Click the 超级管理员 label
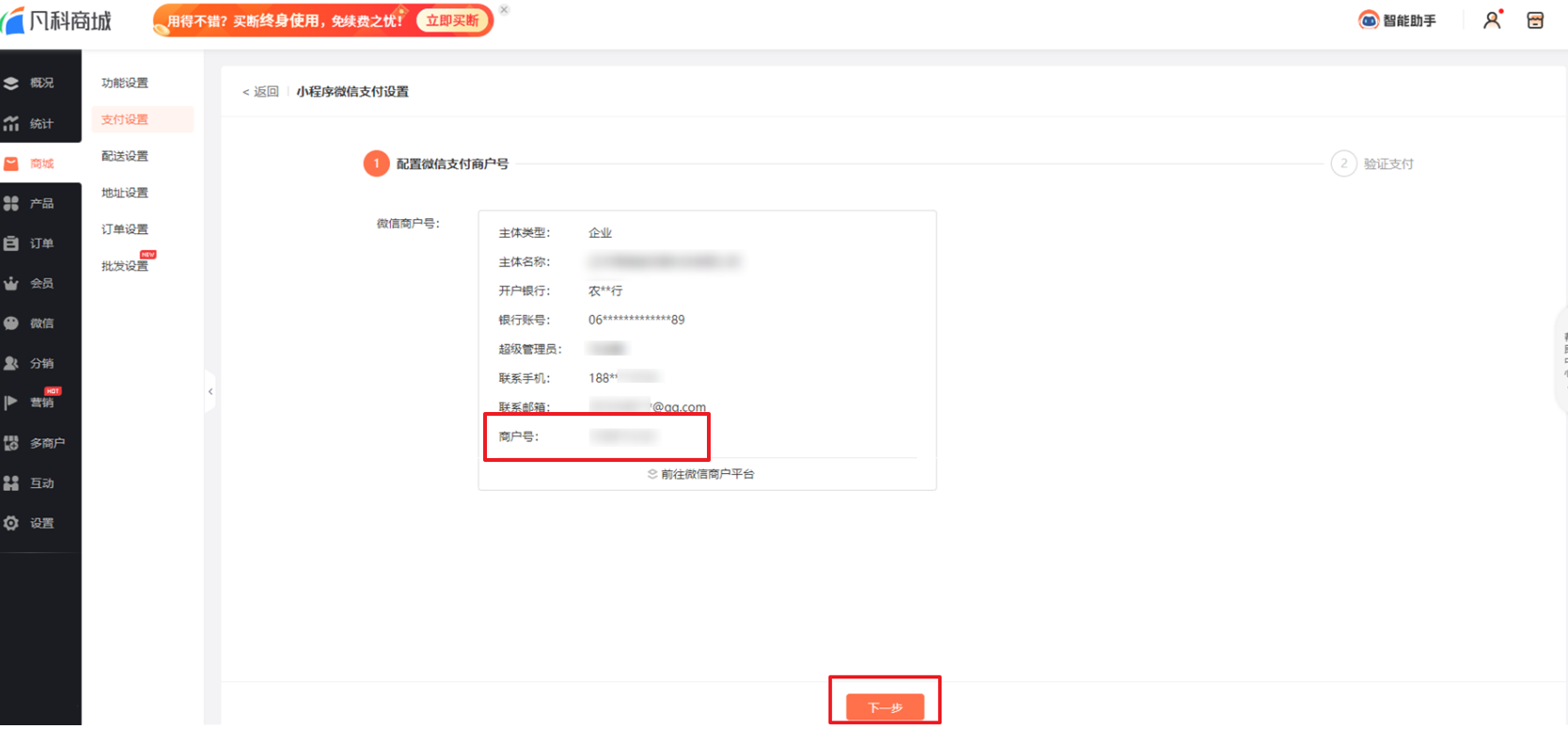 tap(530, 349)
